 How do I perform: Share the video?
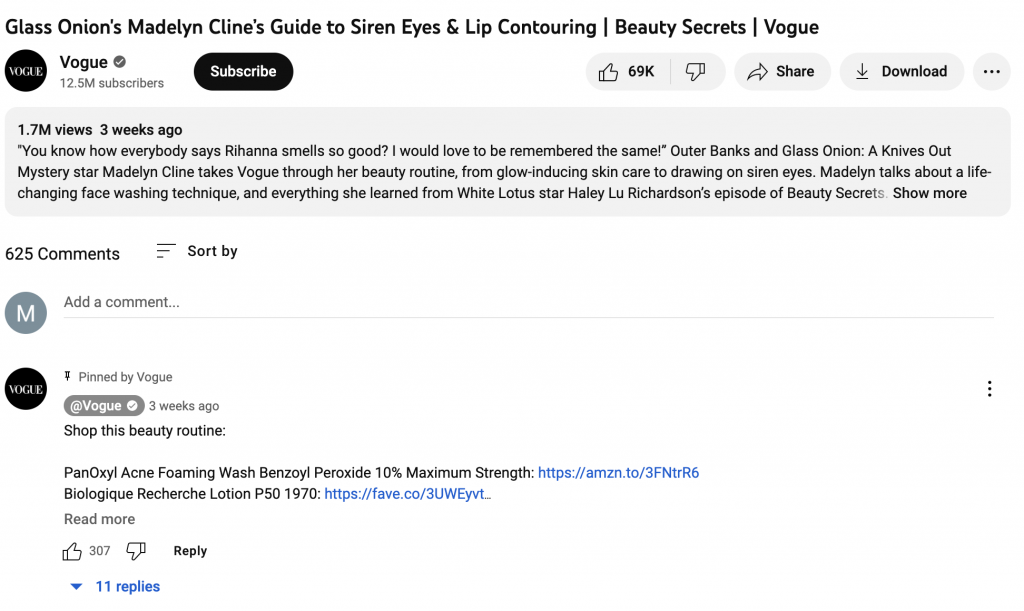click(x=782, y=71)
